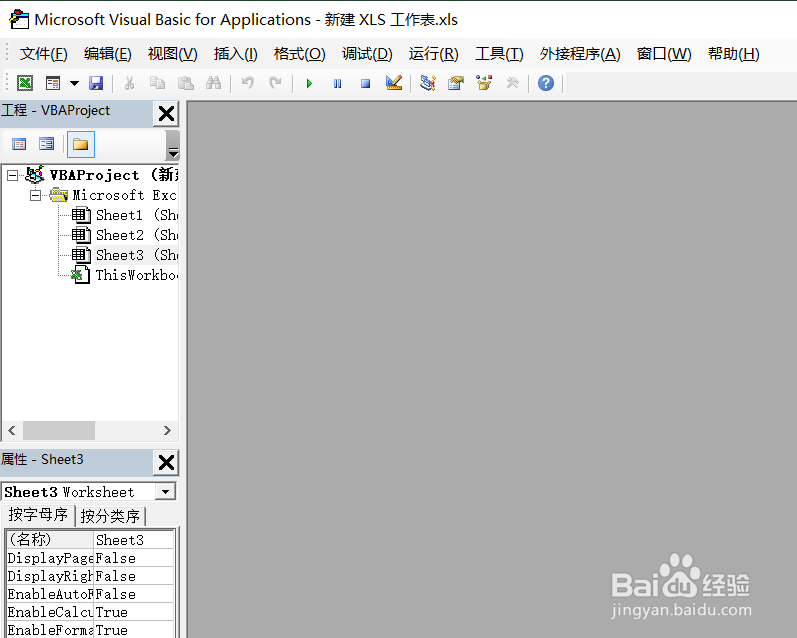Viewport: 797px width, 638px height.
Task: Click the EnableCalculation True value
Action: [134, 612]
